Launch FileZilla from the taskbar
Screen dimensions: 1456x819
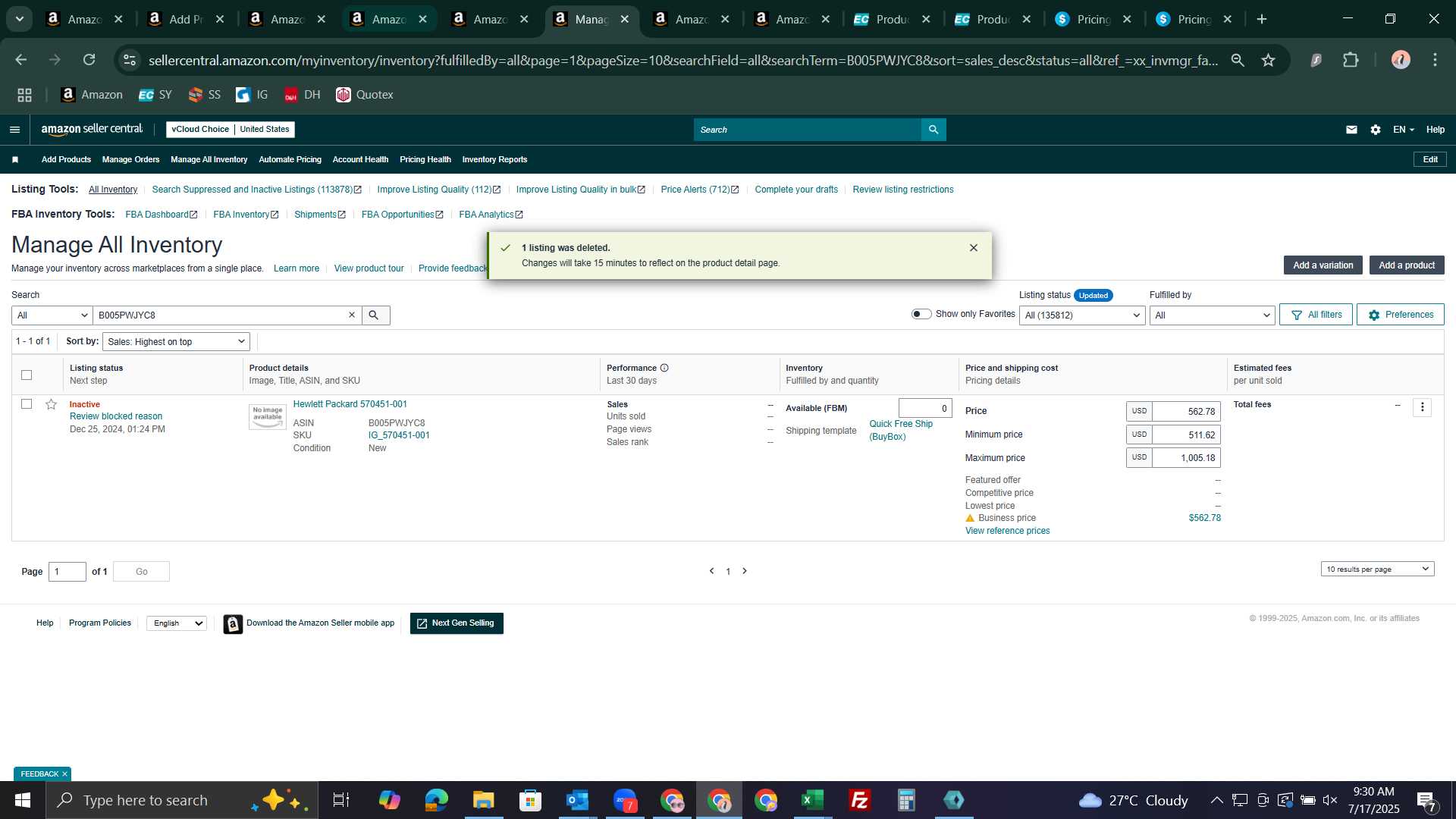859,800
